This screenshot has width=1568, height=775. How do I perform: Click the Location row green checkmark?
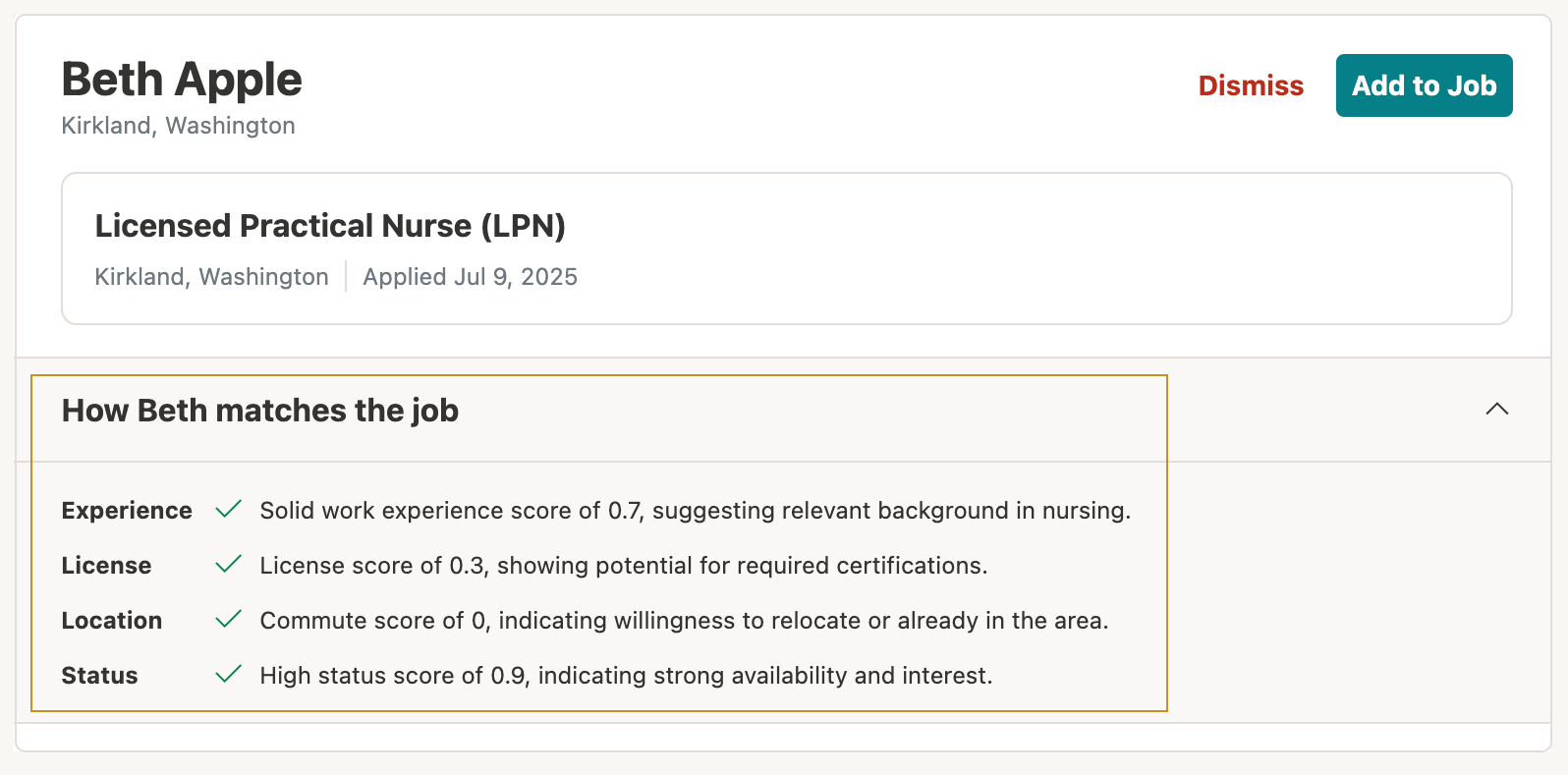(229, 620)
